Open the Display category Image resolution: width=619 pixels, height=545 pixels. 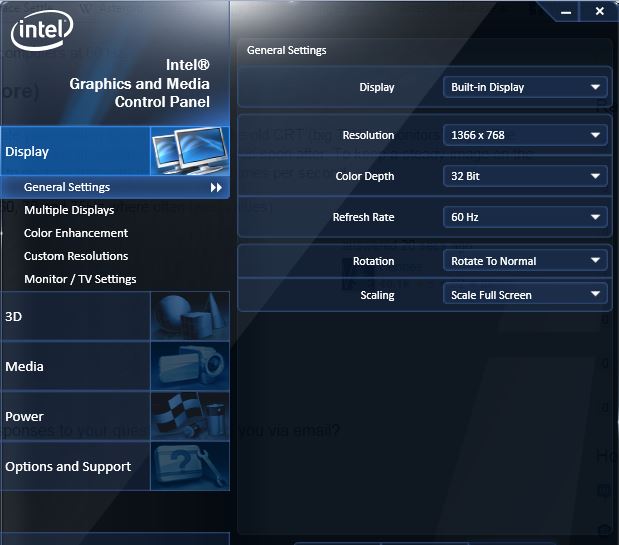tap(115, 151)
